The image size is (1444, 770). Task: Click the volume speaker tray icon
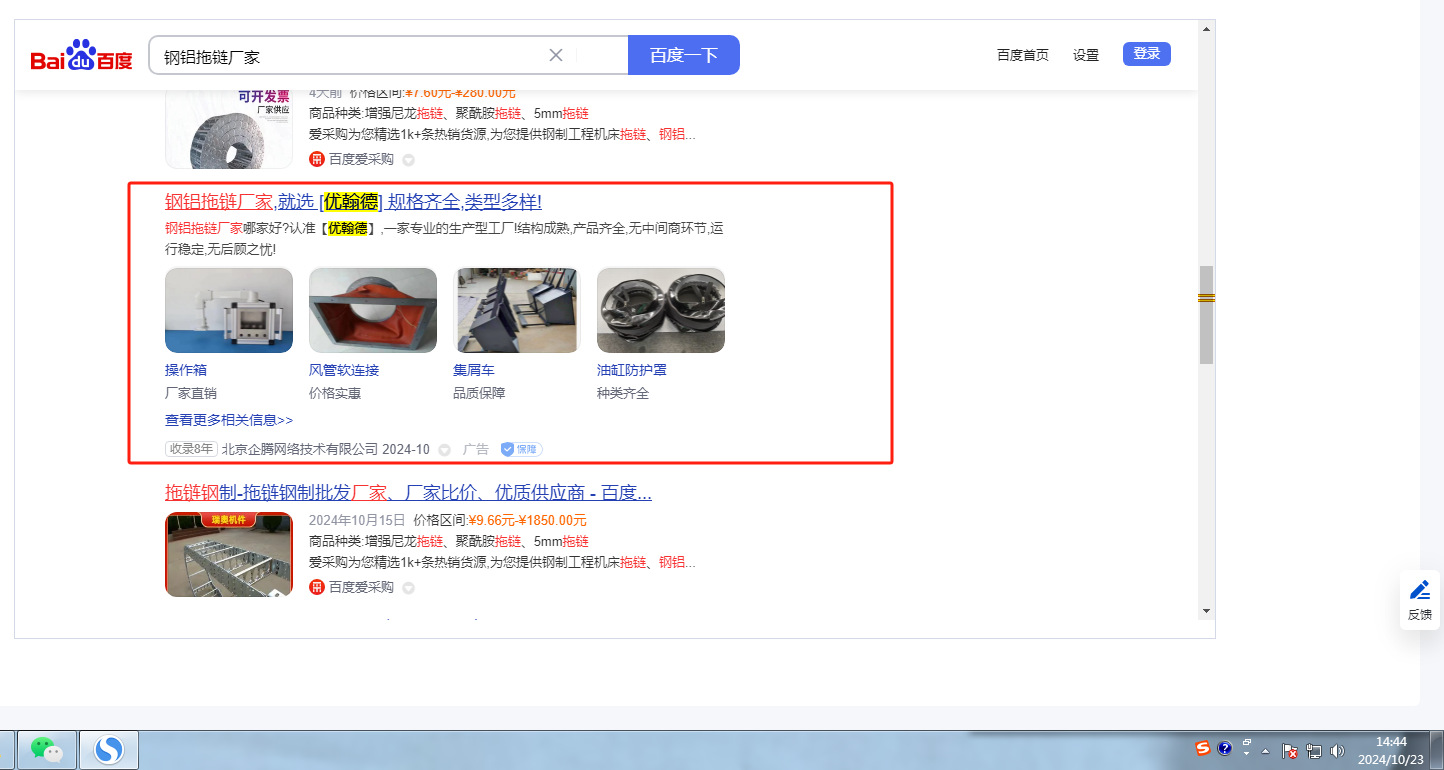tap(1338, 750)
